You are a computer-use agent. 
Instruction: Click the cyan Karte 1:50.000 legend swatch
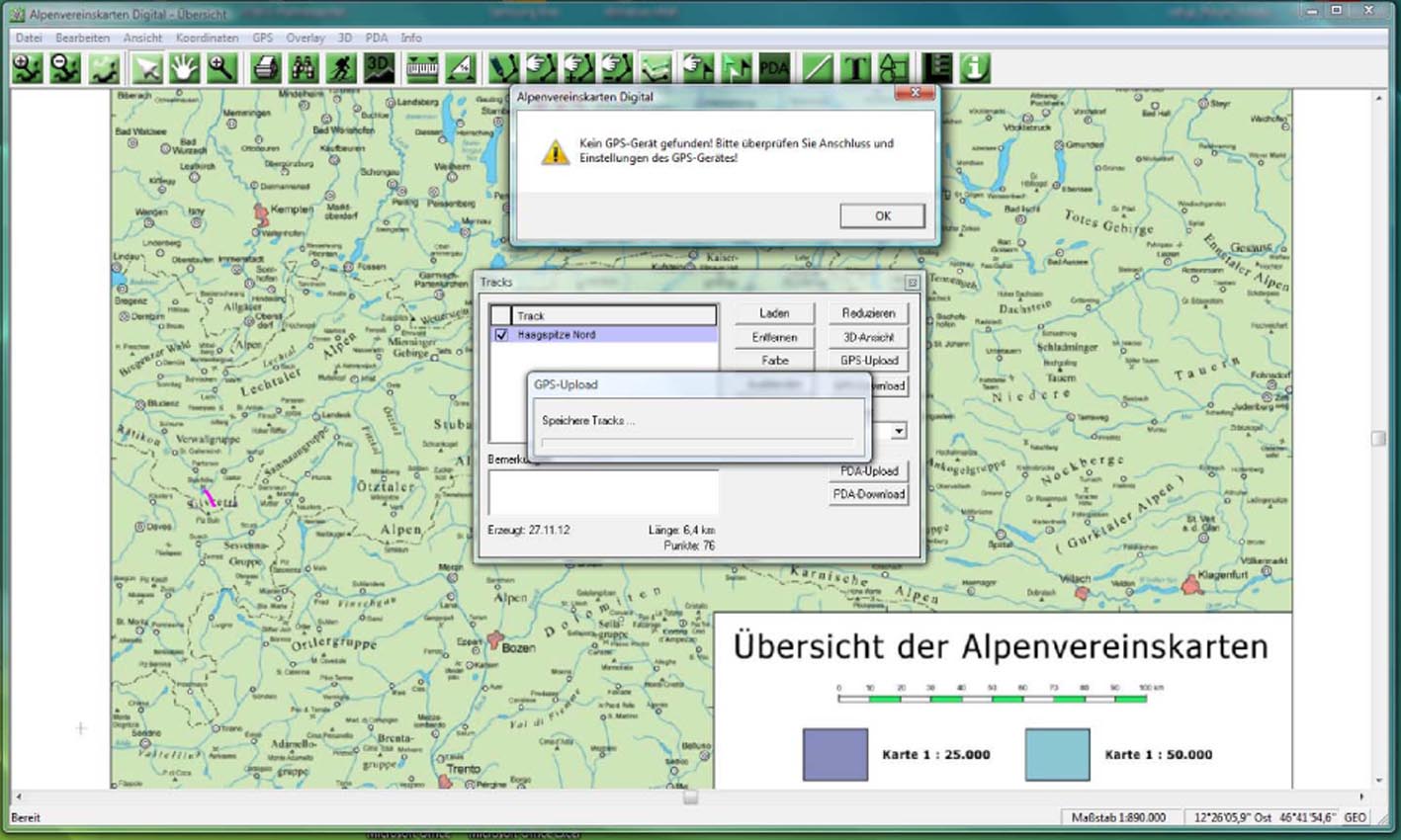(x=1058, y=755)
